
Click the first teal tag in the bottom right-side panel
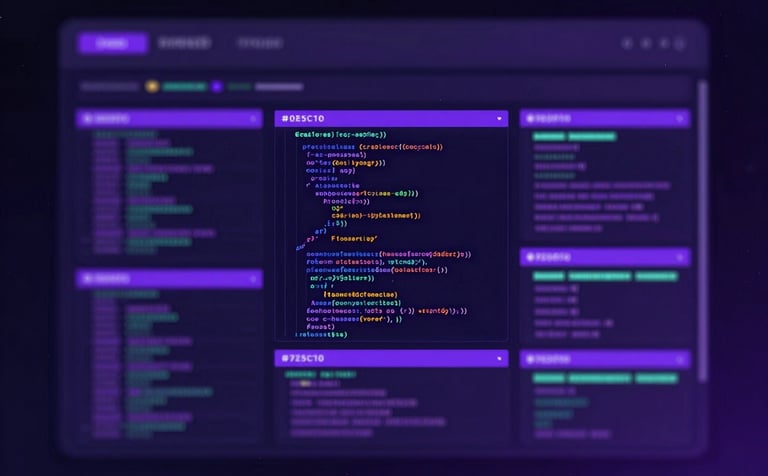(x=549, y=378)
